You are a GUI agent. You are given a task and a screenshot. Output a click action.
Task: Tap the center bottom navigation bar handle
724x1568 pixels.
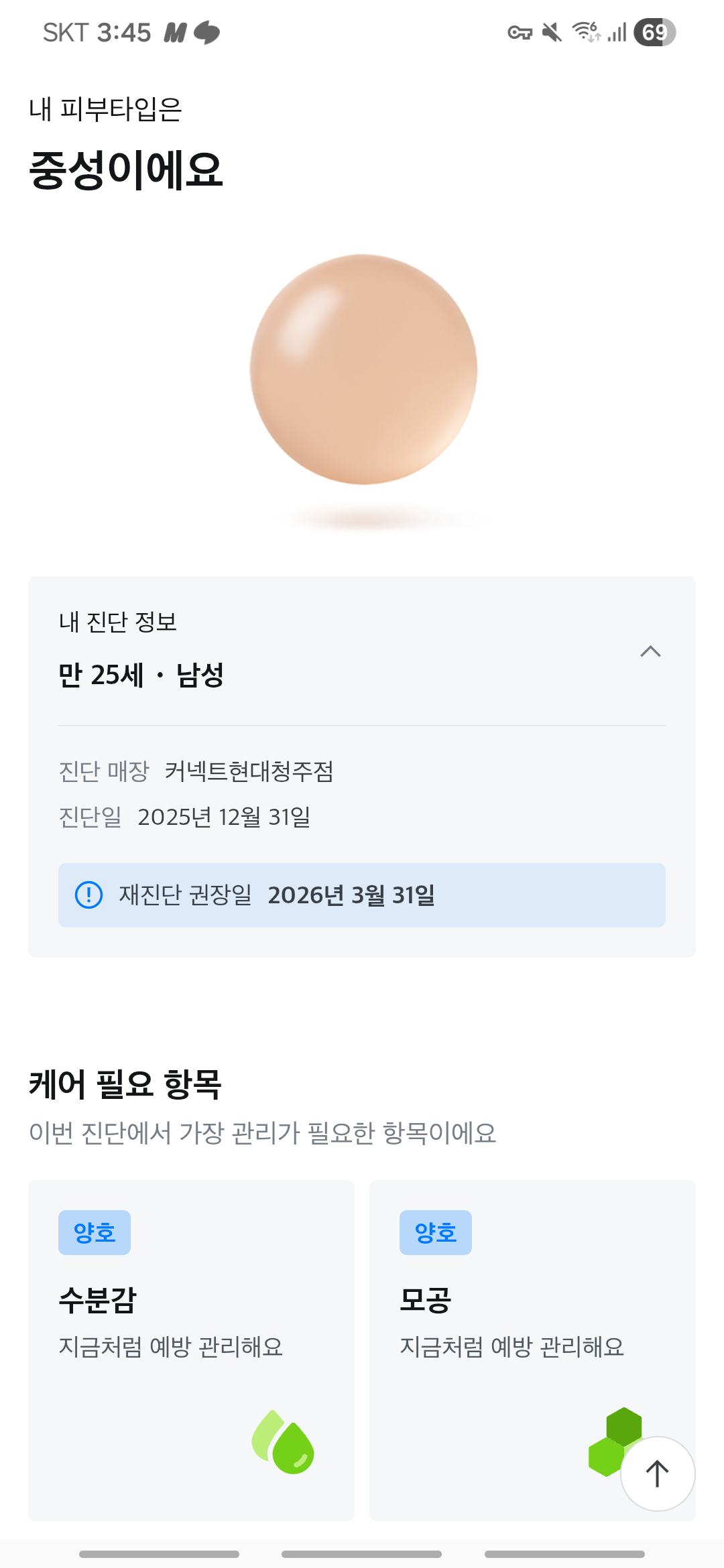[361, 1554]
